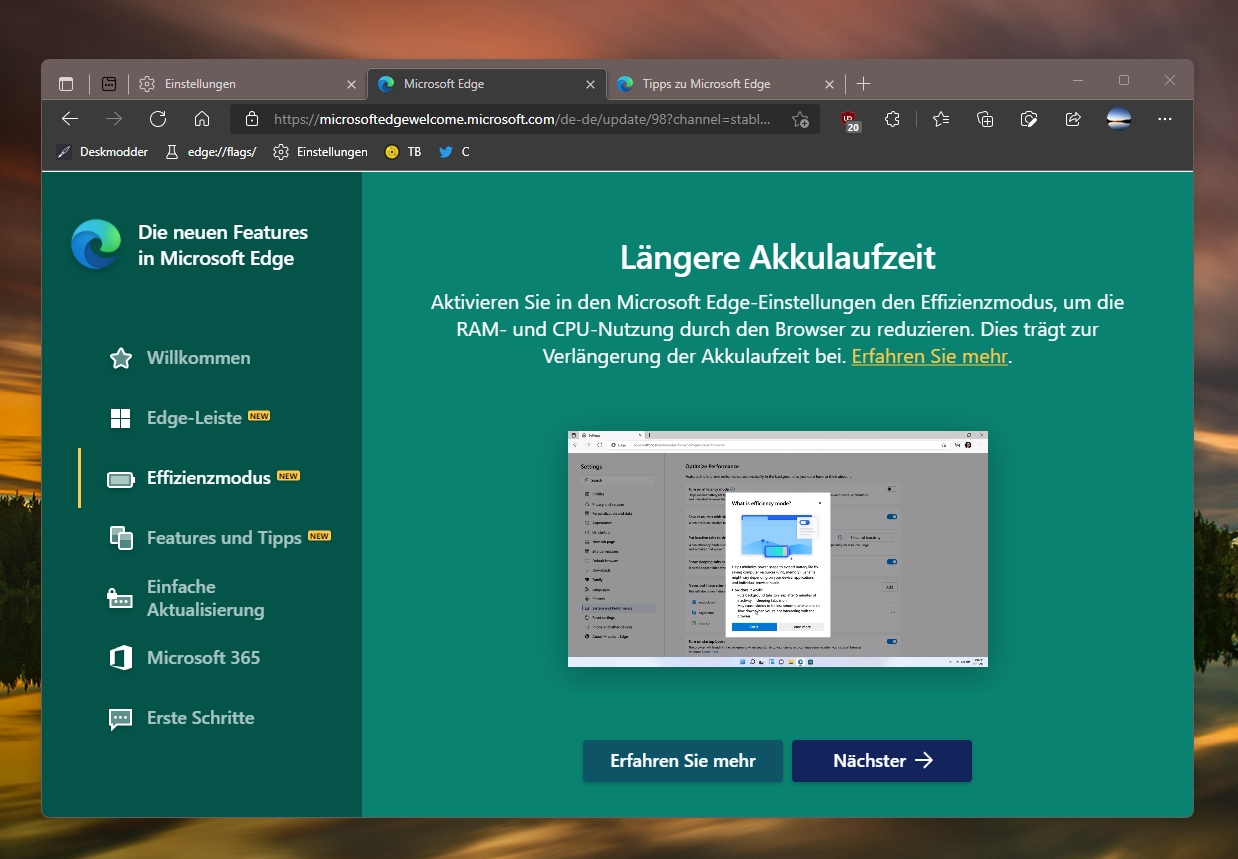
Task: Select Effizienzmodus in the sidebar
Action: pos(204,478)
